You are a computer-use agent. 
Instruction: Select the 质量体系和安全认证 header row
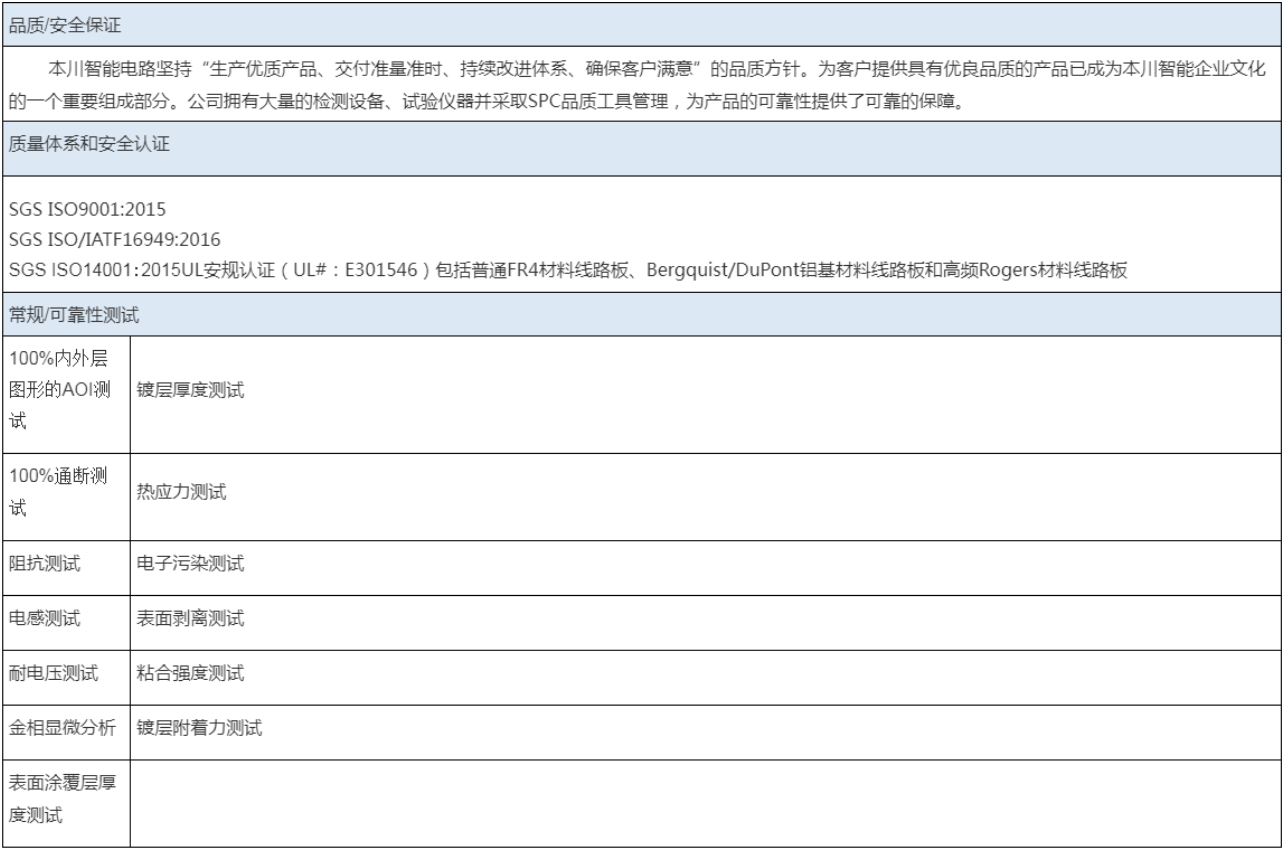click(89, 144)
